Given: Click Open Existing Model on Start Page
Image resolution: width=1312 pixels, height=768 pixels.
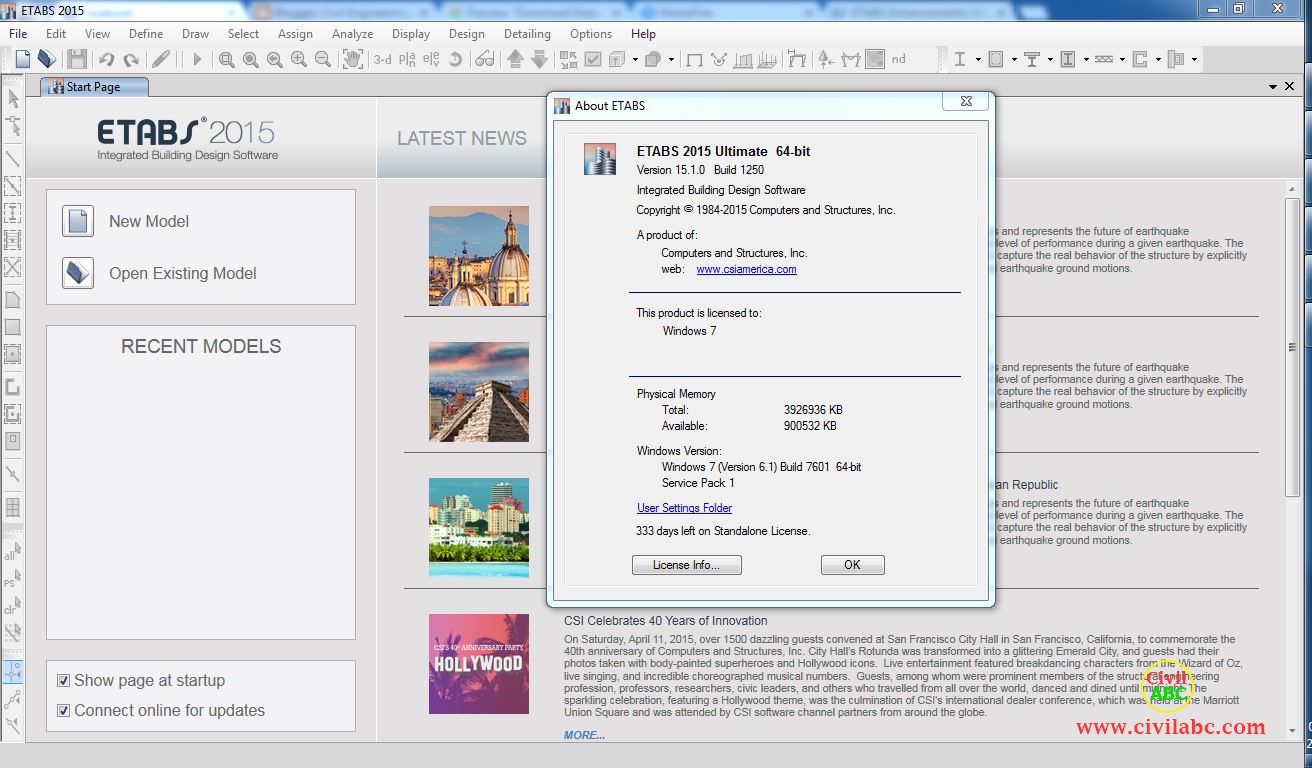Looking at the screenshot, I should pyautogui.click(x=159, y=273).
